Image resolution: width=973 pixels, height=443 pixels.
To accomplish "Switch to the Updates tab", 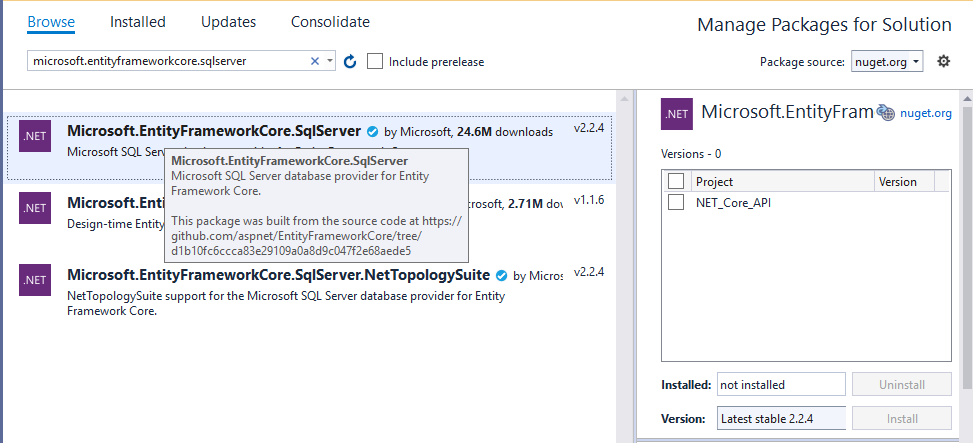I will tap(228, 22).
